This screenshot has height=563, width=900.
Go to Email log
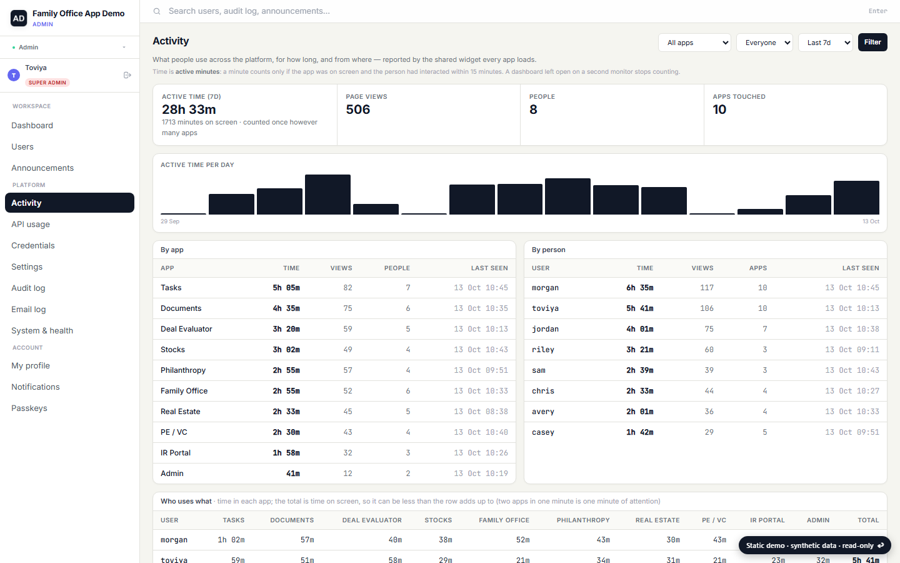69,309
